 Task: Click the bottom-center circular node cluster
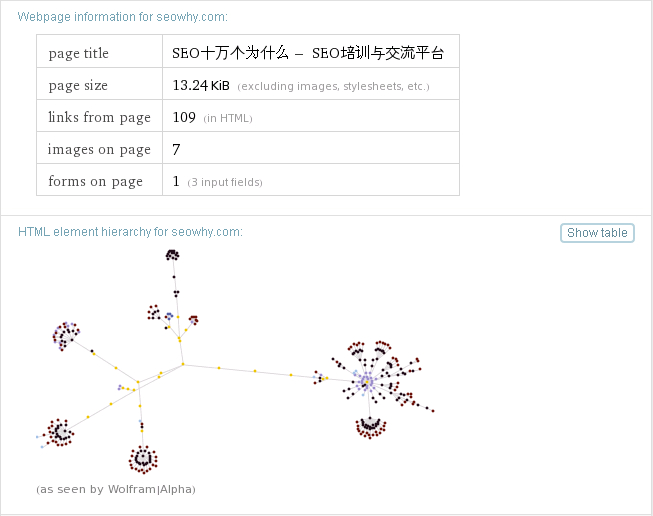[x=143, y=459]
